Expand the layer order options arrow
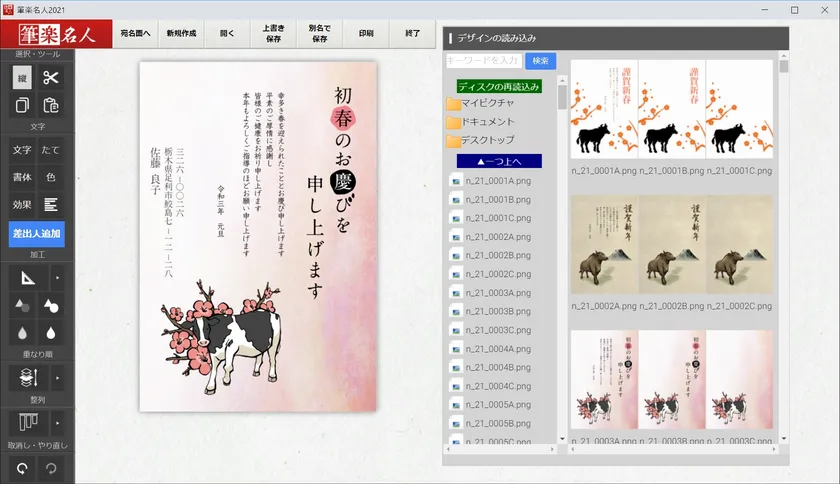The width and height of the screenshot is (840, 484). click(57, 378)
